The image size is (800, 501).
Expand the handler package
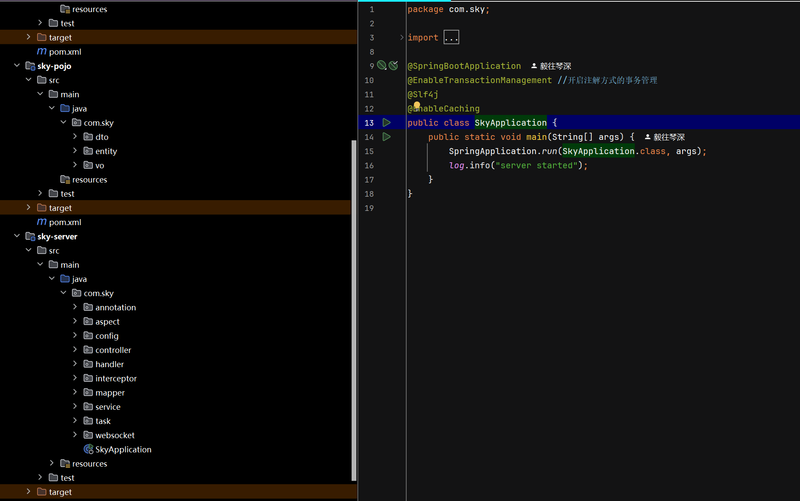(75, 364)
